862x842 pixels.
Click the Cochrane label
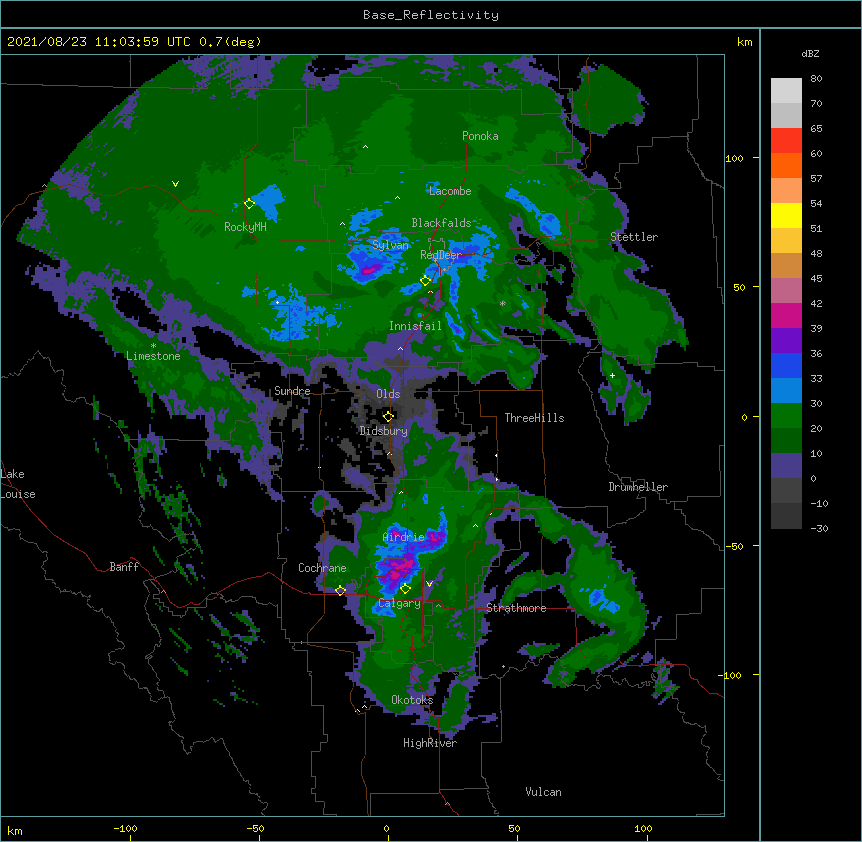click(x=322, y=568)
